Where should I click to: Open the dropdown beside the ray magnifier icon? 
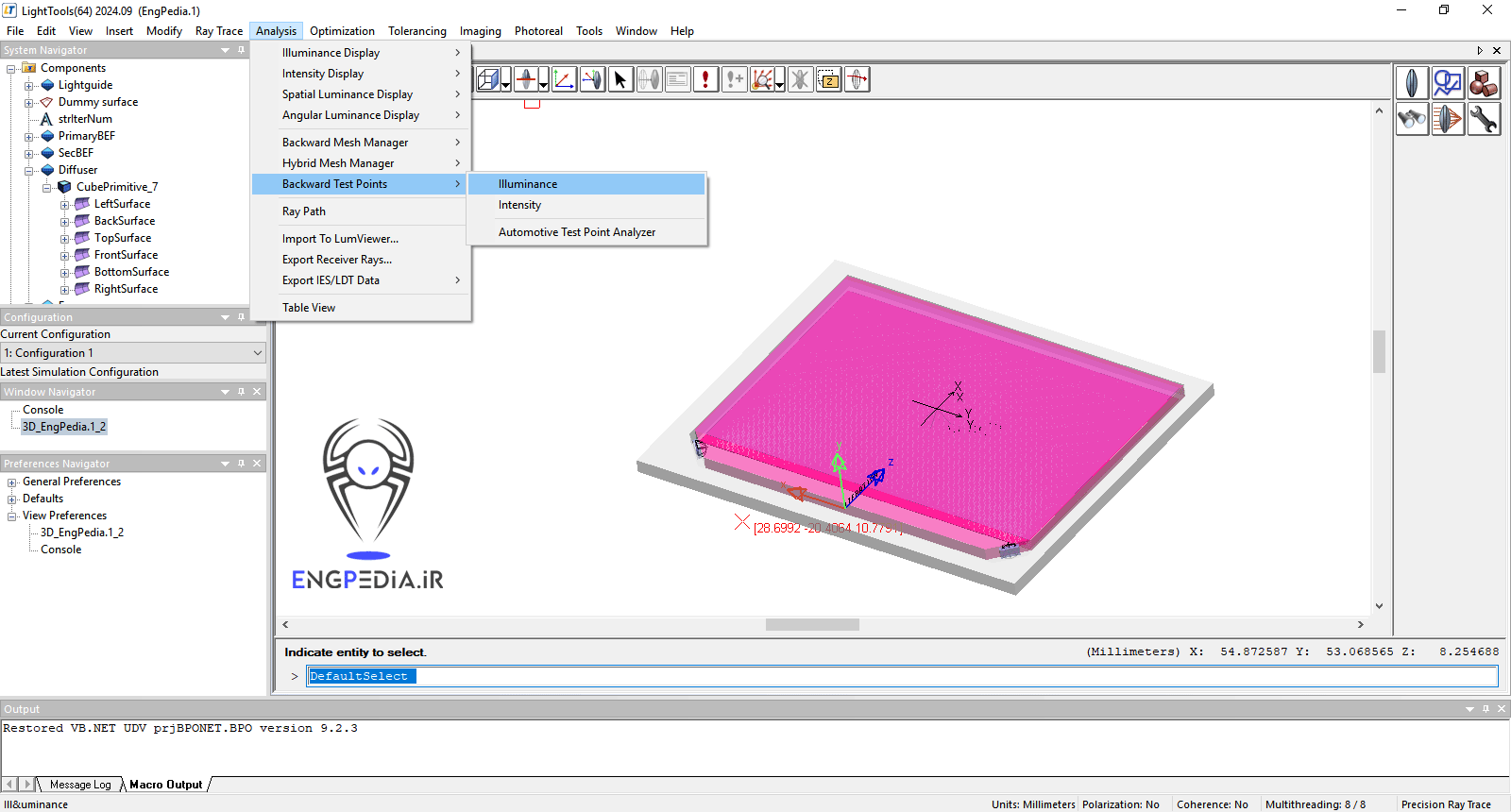coord(780,79)
